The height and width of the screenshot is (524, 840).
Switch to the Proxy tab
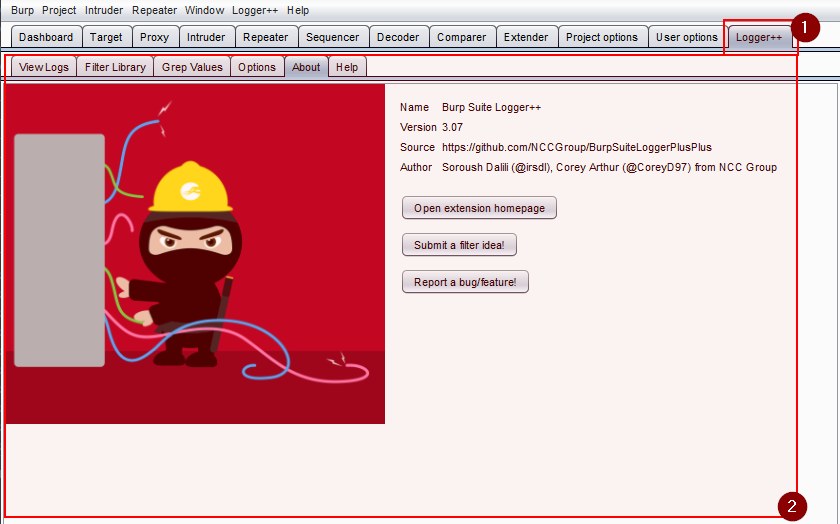154,37
